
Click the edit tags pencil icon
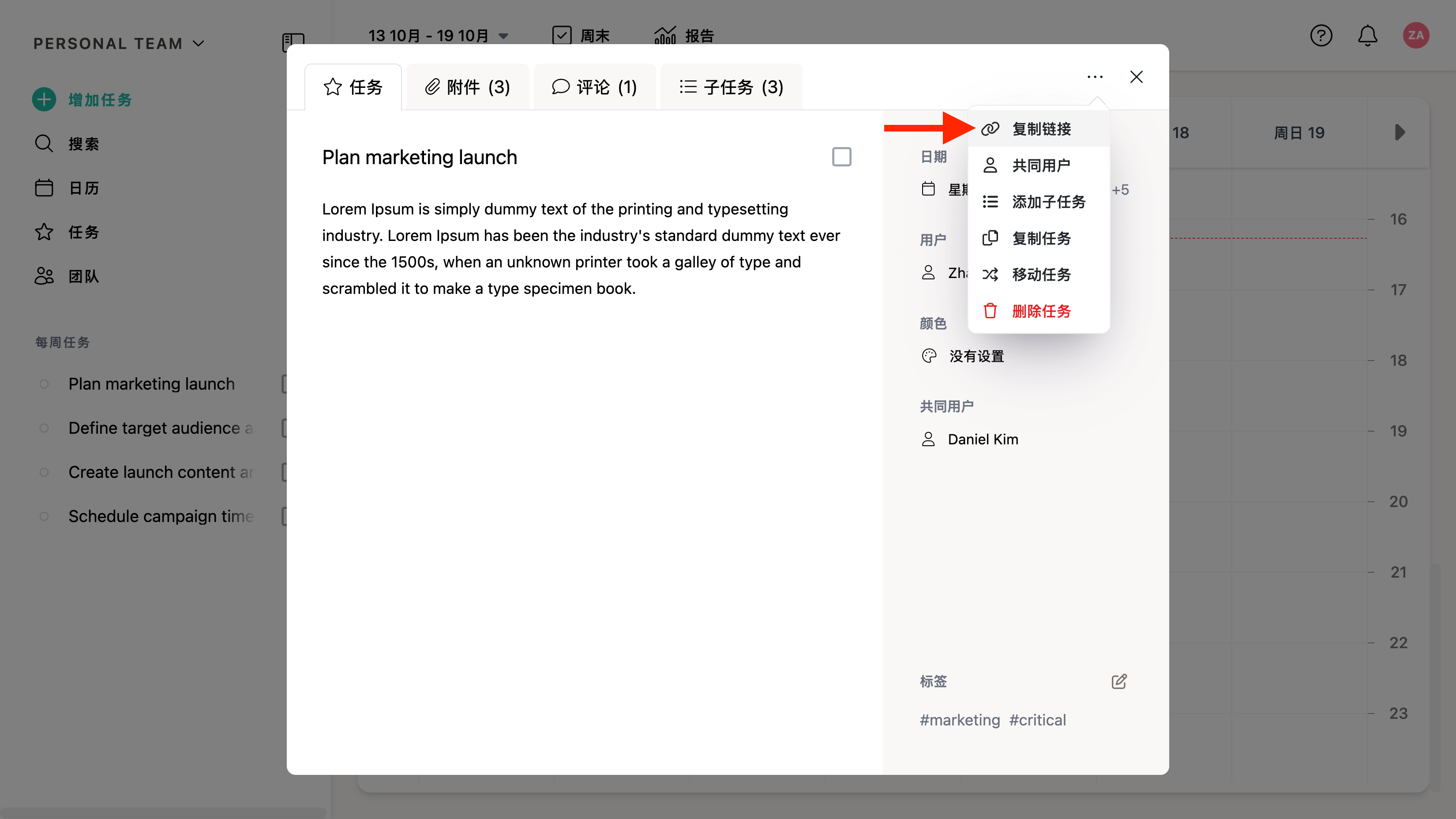coord(1118,681)
